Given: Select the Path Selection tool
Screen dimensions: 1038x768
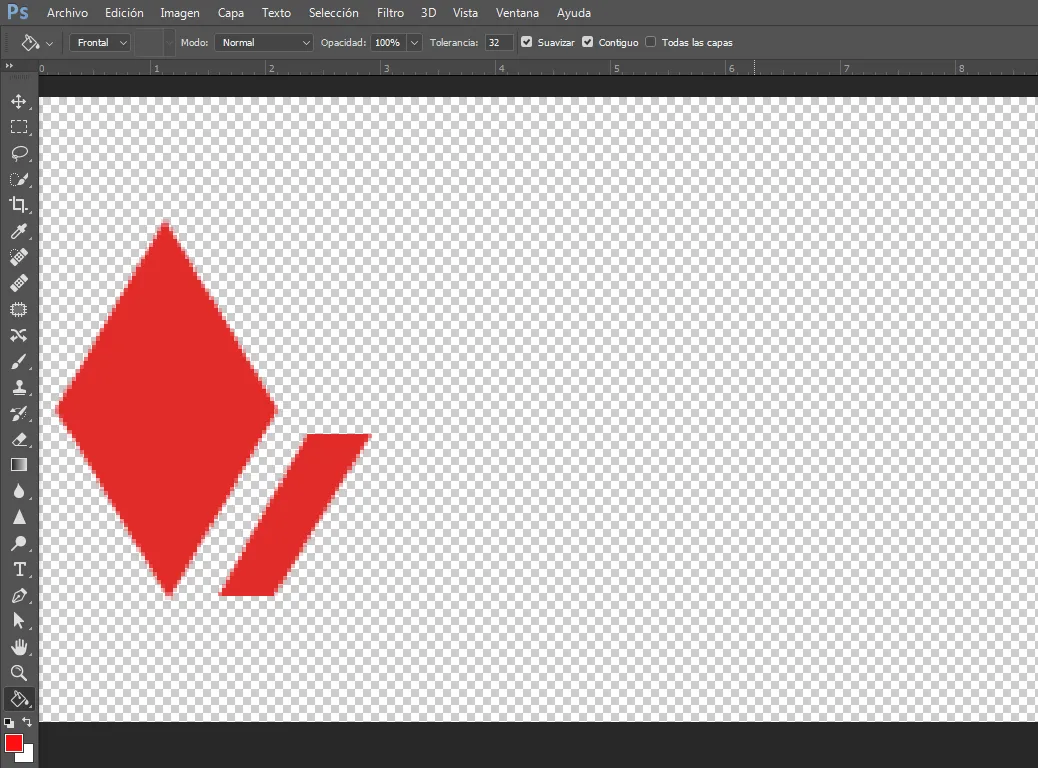Looking at the screenshot, I should tap(19, 621).
